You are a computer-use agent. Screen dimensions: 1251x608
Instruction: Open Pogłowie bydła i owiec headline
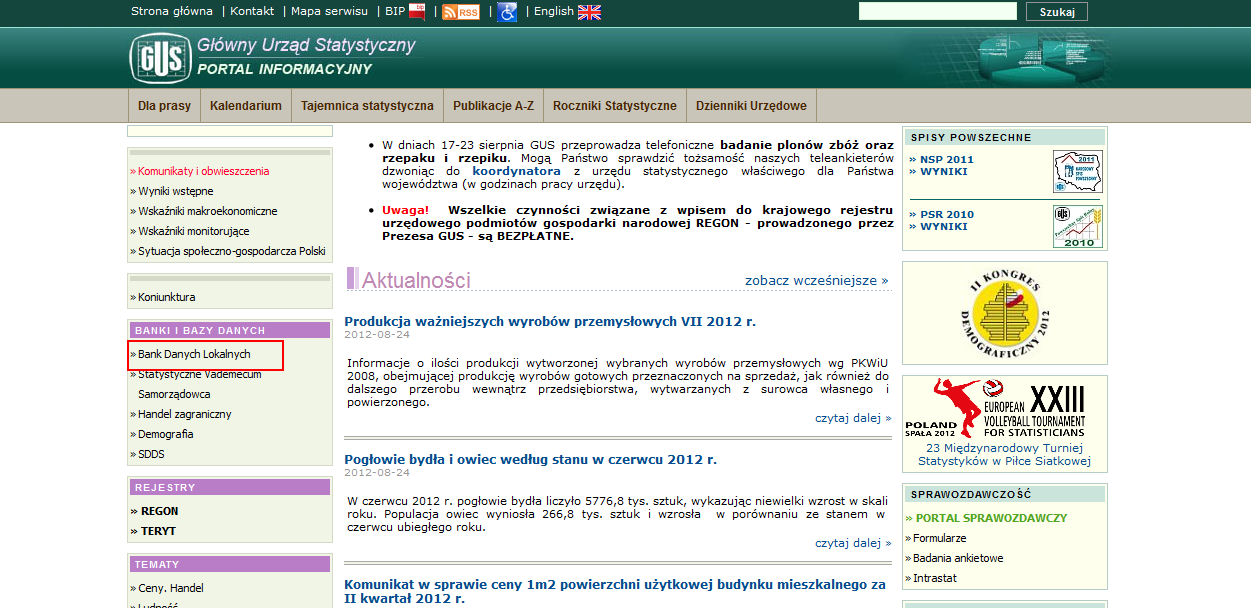(530, 459)
